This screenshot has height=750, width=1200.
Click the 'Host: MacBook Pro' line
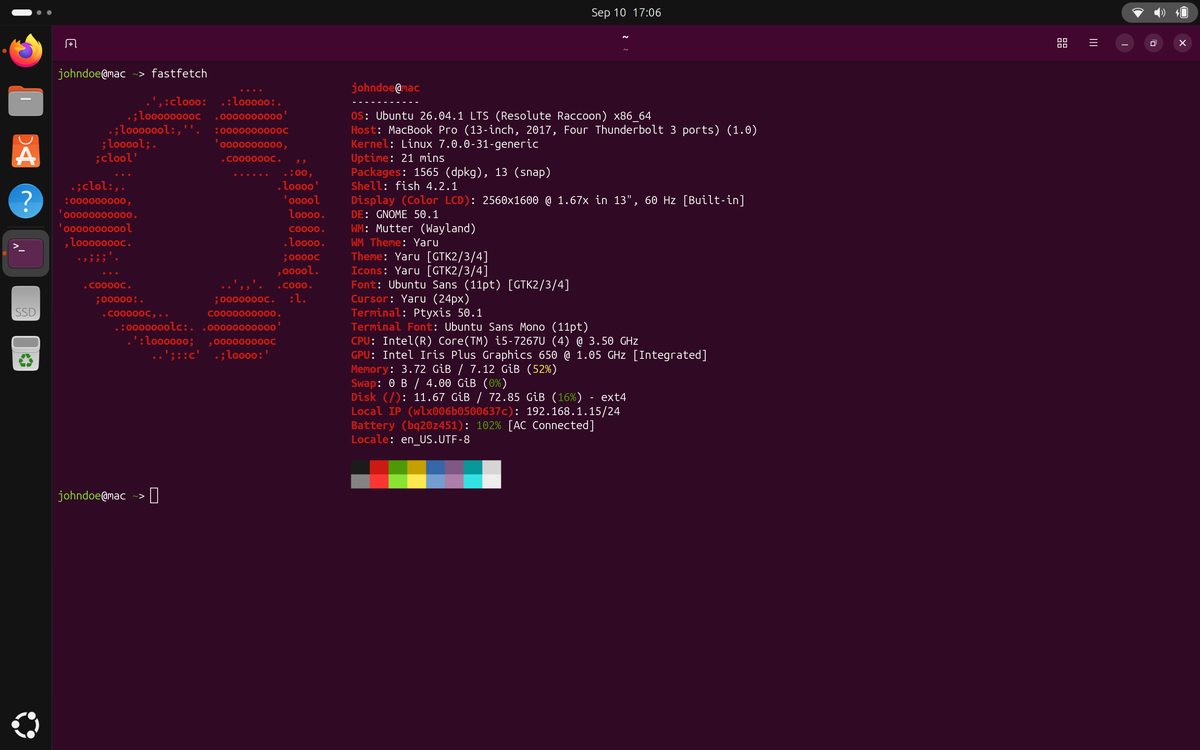click(x=554, y=130)
